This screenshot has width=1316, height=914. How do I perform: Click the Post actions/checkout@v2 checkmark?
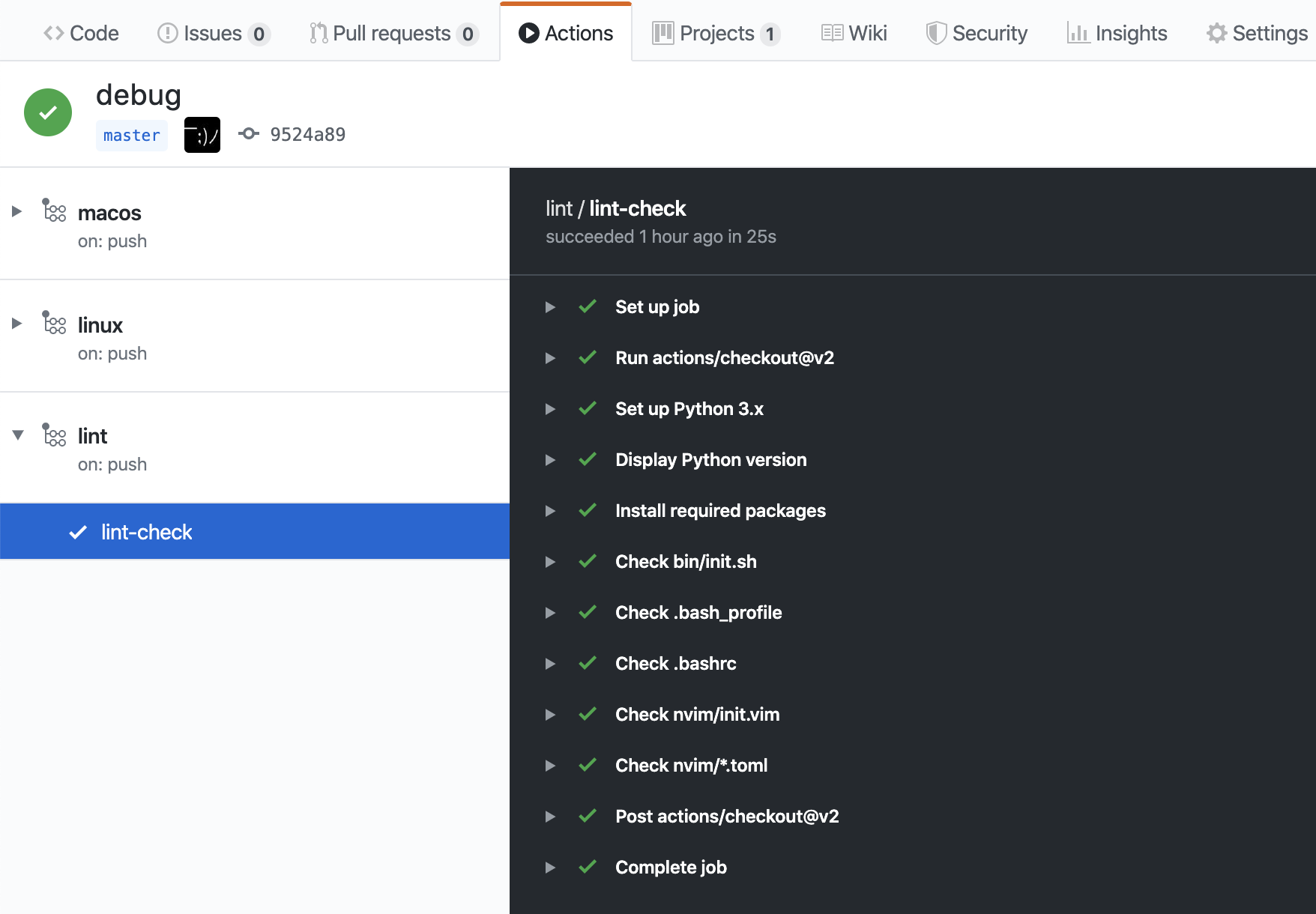588,816
